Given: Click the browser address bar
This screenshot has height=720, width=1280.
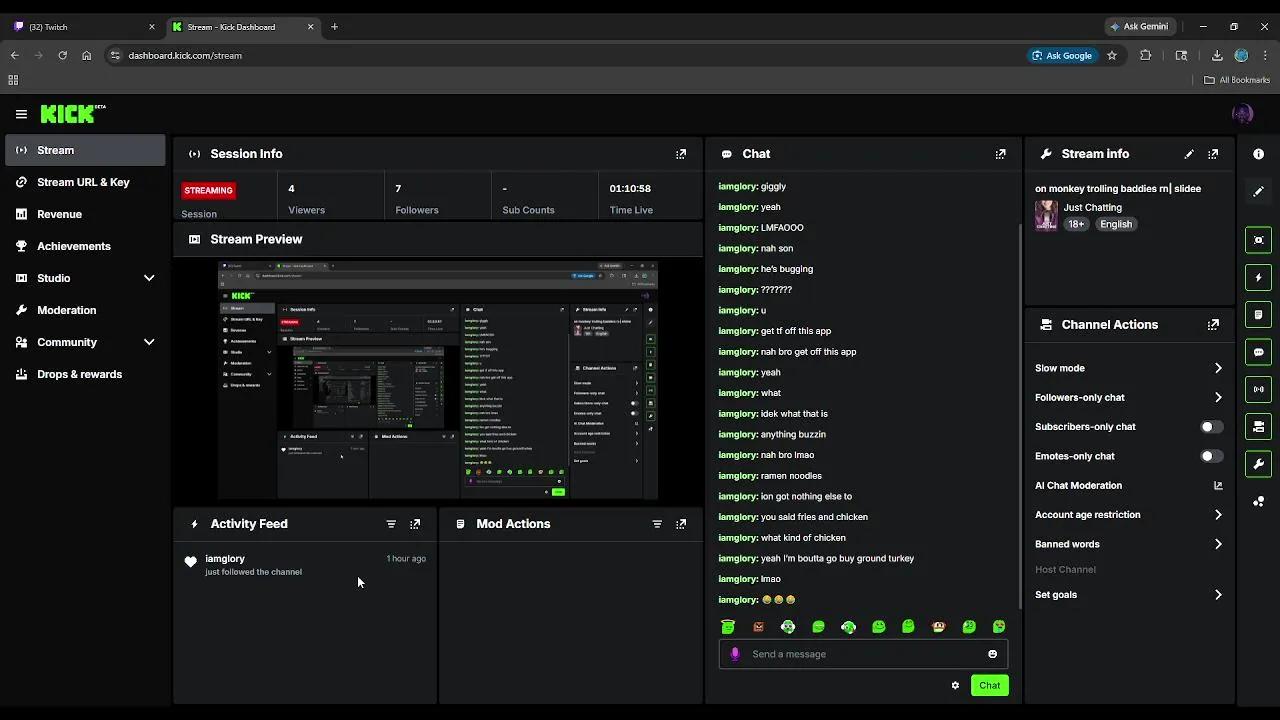Looking at the screenshot, I should point(565,55).
